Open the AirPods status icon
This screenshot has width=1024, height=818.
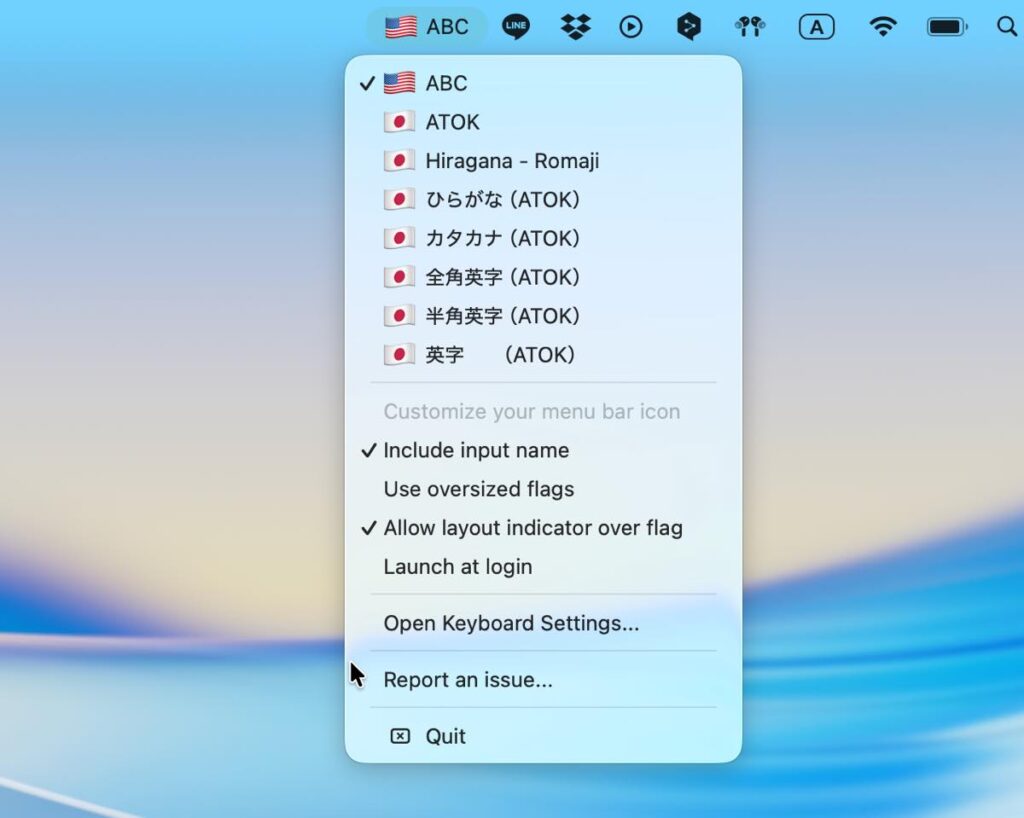tap(749, 27)
